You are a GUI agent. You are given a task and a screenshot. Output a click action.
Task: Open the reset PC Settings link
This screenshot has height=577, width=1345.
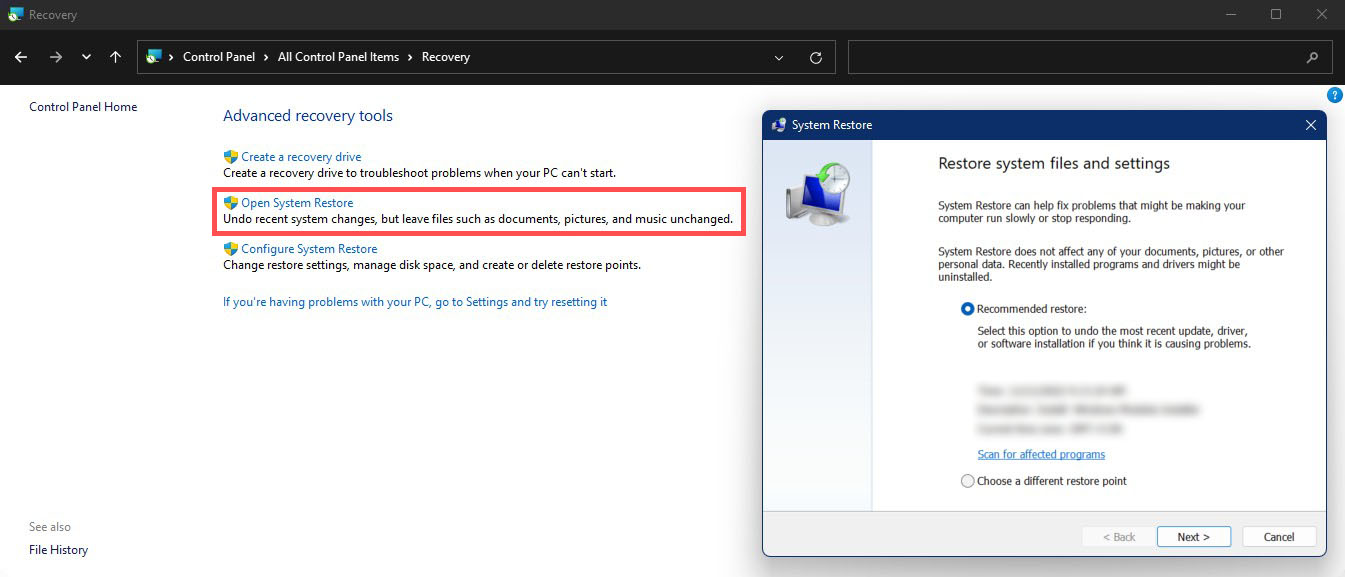pos(415,302)
